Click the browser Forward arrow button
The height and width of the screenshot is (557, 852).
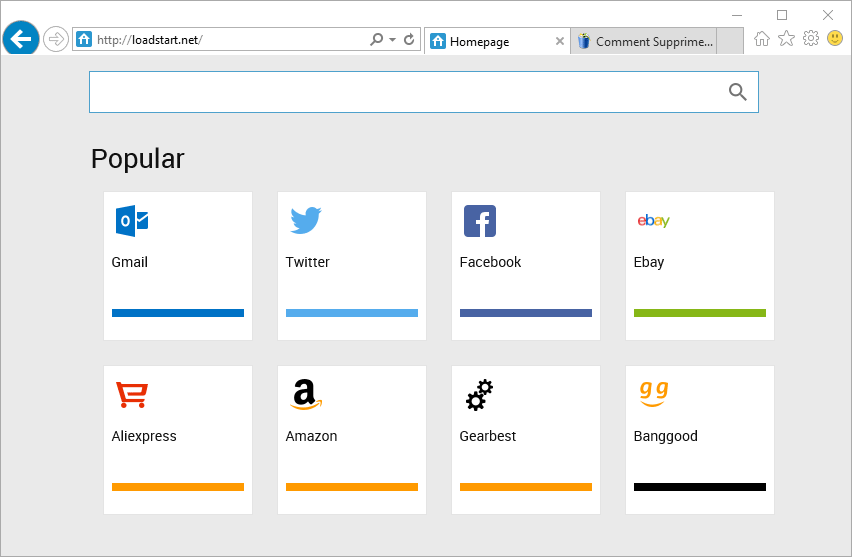[x=55, y=39]
